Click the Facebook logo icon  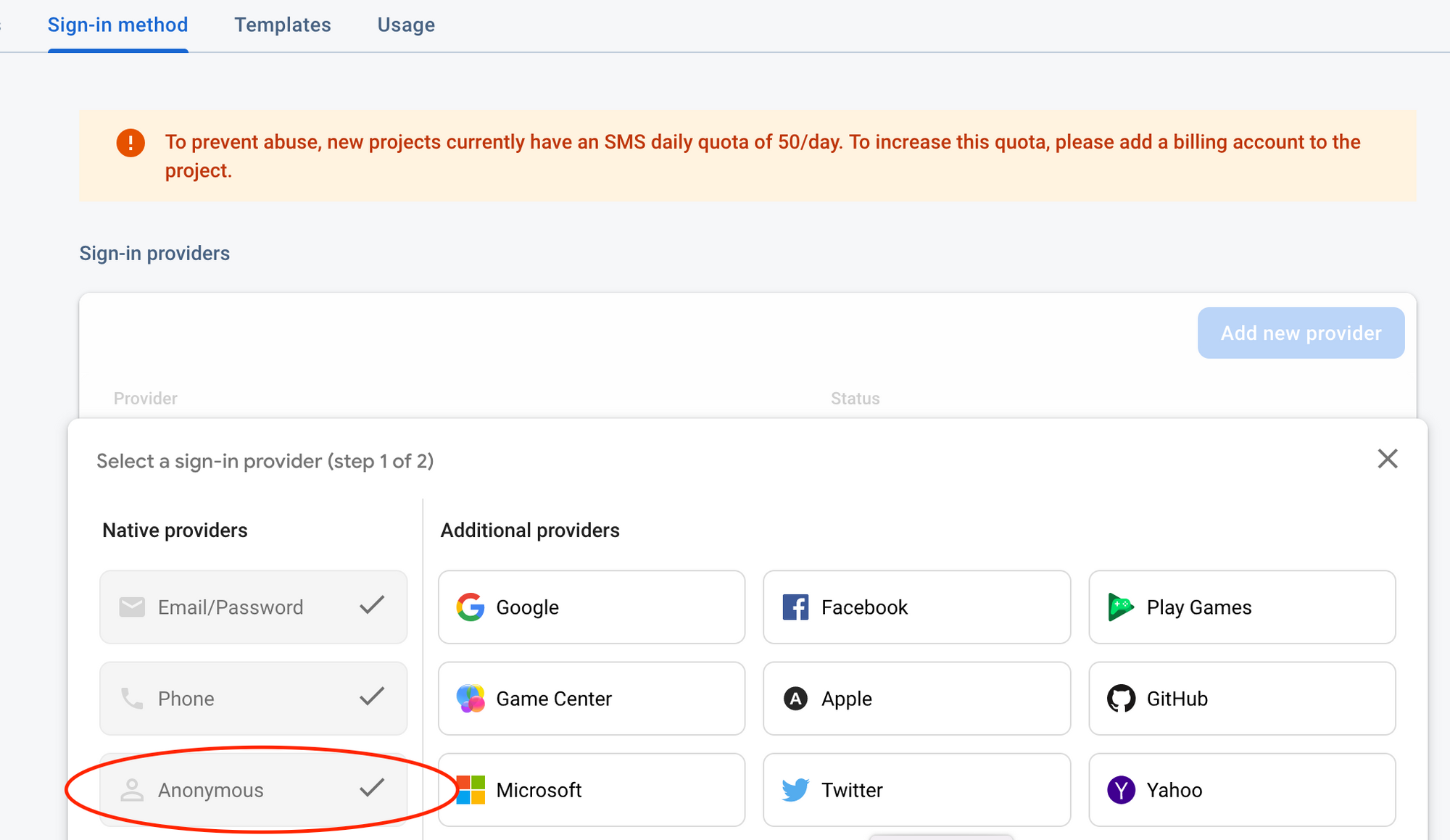(795, 607)
